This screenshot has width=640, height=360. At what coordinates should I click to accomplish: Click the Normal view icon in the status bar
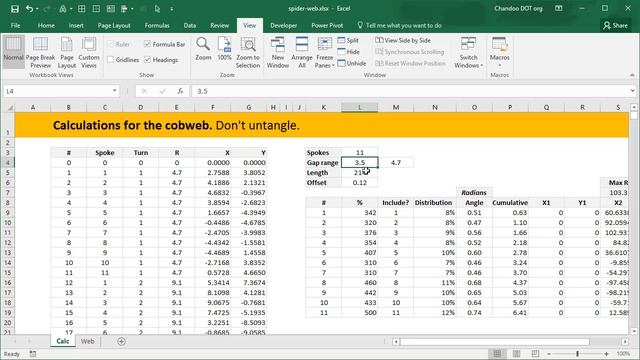click(x=497, y=354)
